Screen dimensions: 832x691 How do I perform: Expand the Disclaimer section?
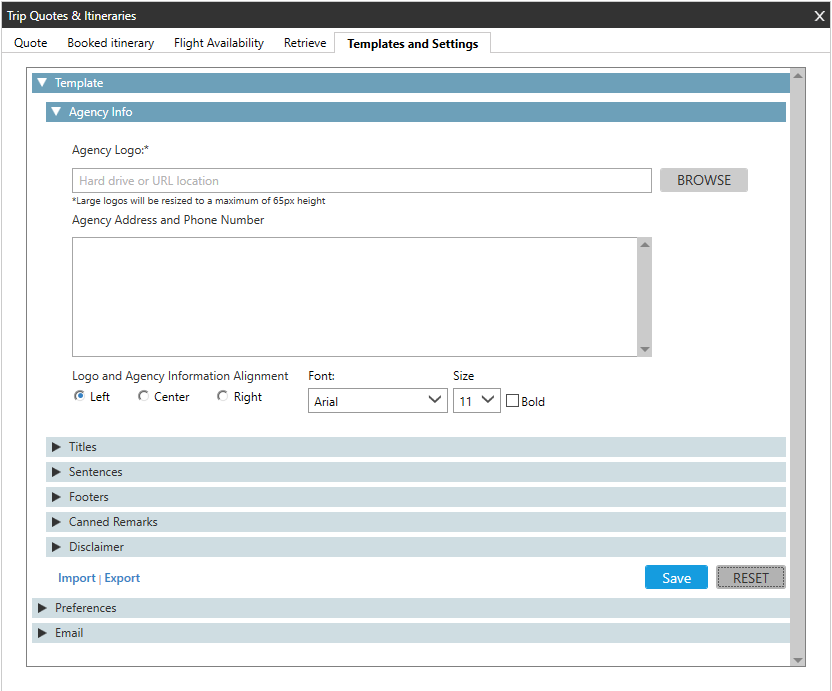56,547
